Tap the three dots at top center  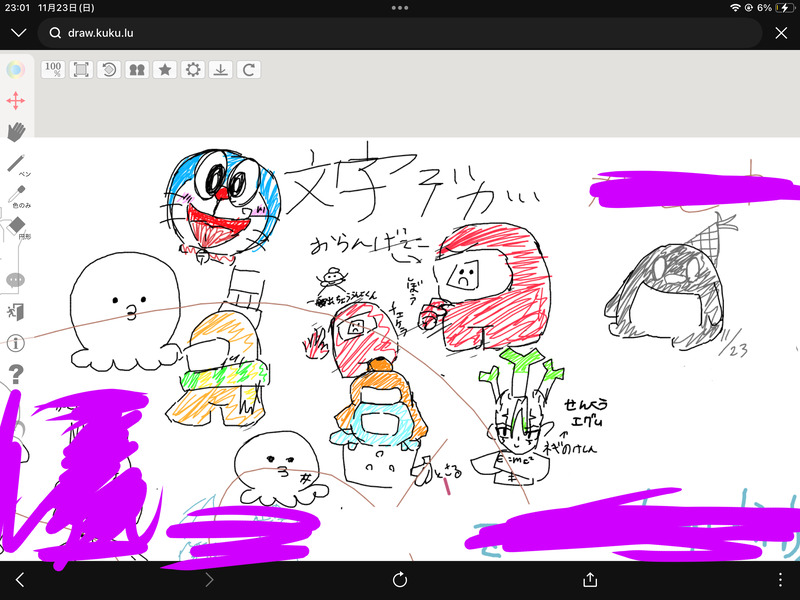tap(400, 8)
